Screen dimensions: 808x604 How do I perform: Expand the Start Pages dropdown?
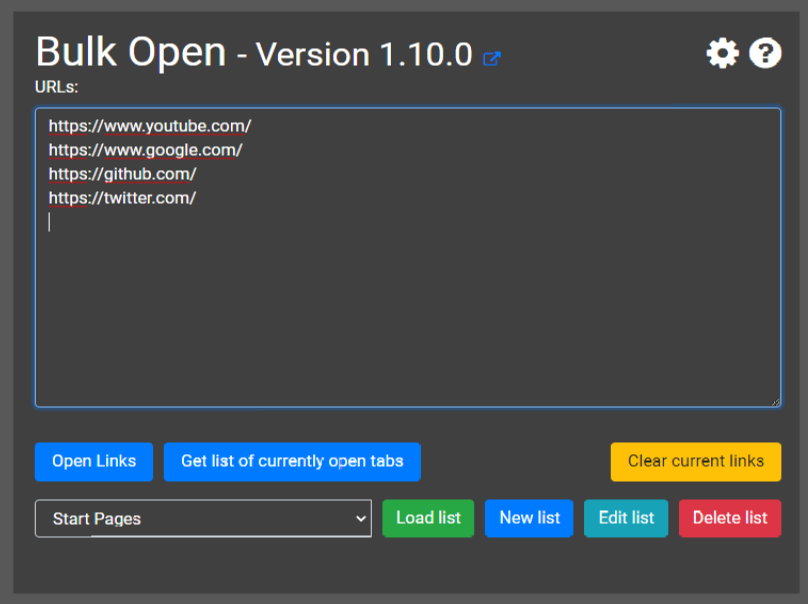click(x=202, y=518)
